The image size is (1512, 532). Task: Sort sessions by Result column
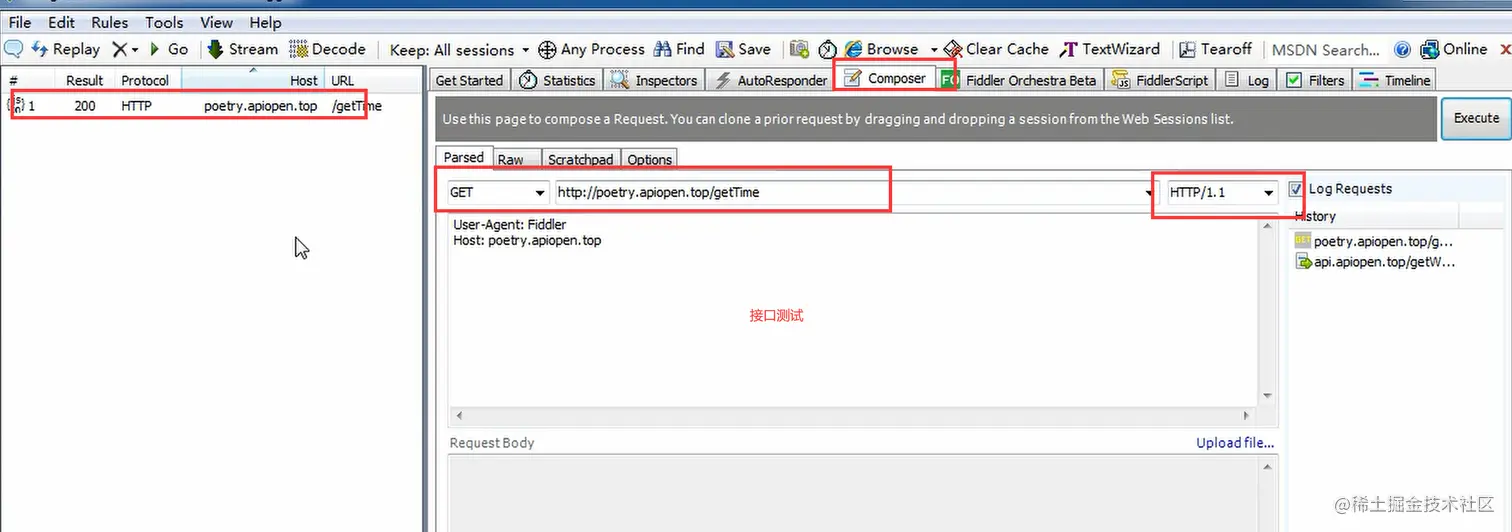coord(85,80)
